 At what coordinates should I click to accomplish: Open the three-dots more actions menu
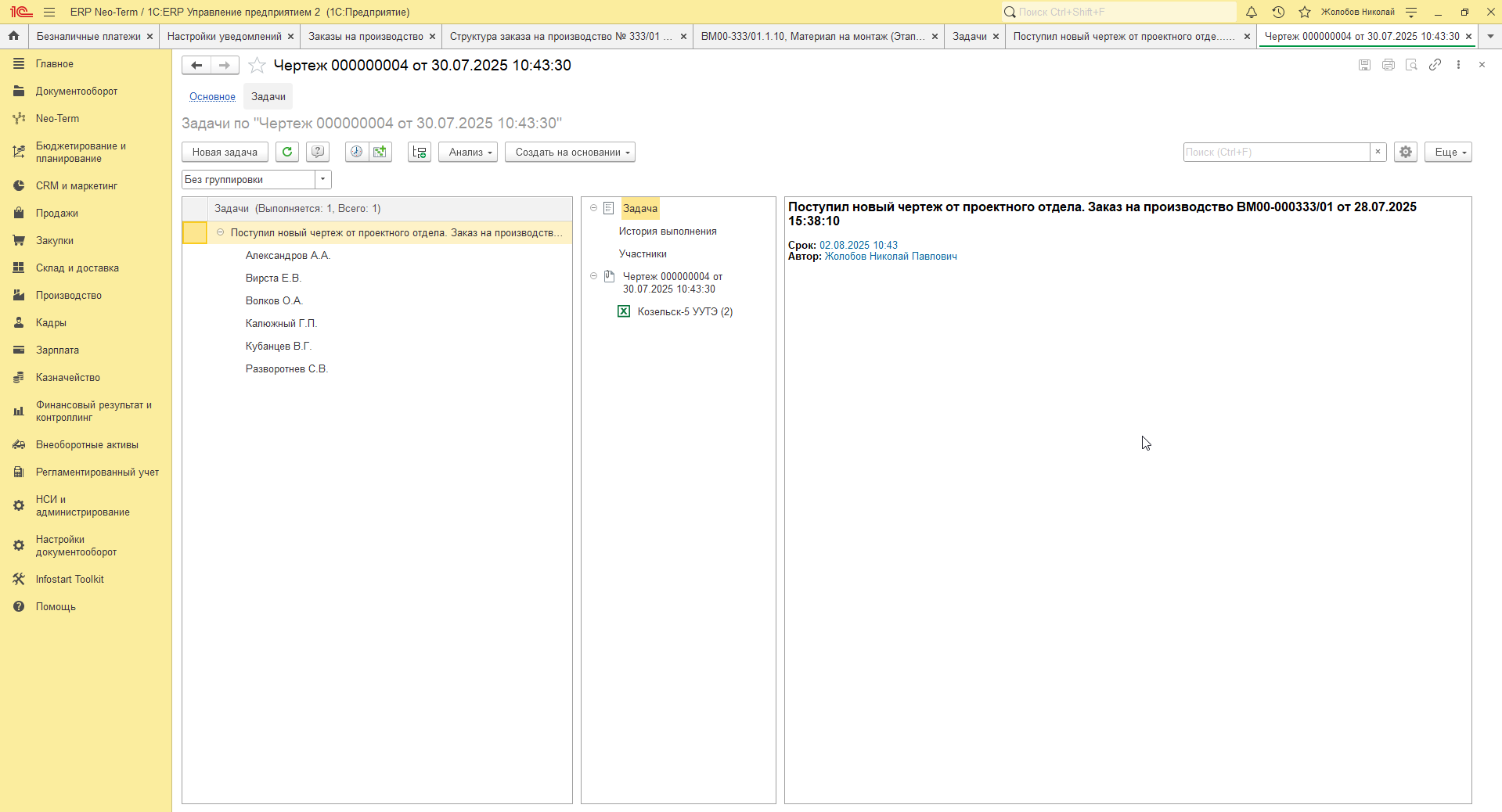tap(1458, 65)
